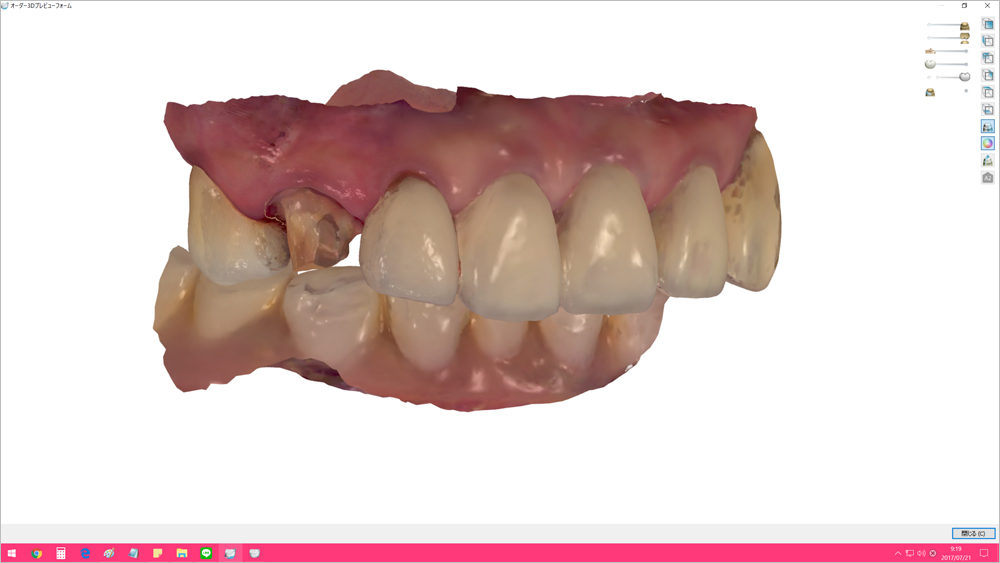The image size is (1000, 563).
Task: Click the view cube icon directly above the texture icon
Action: 988,110
